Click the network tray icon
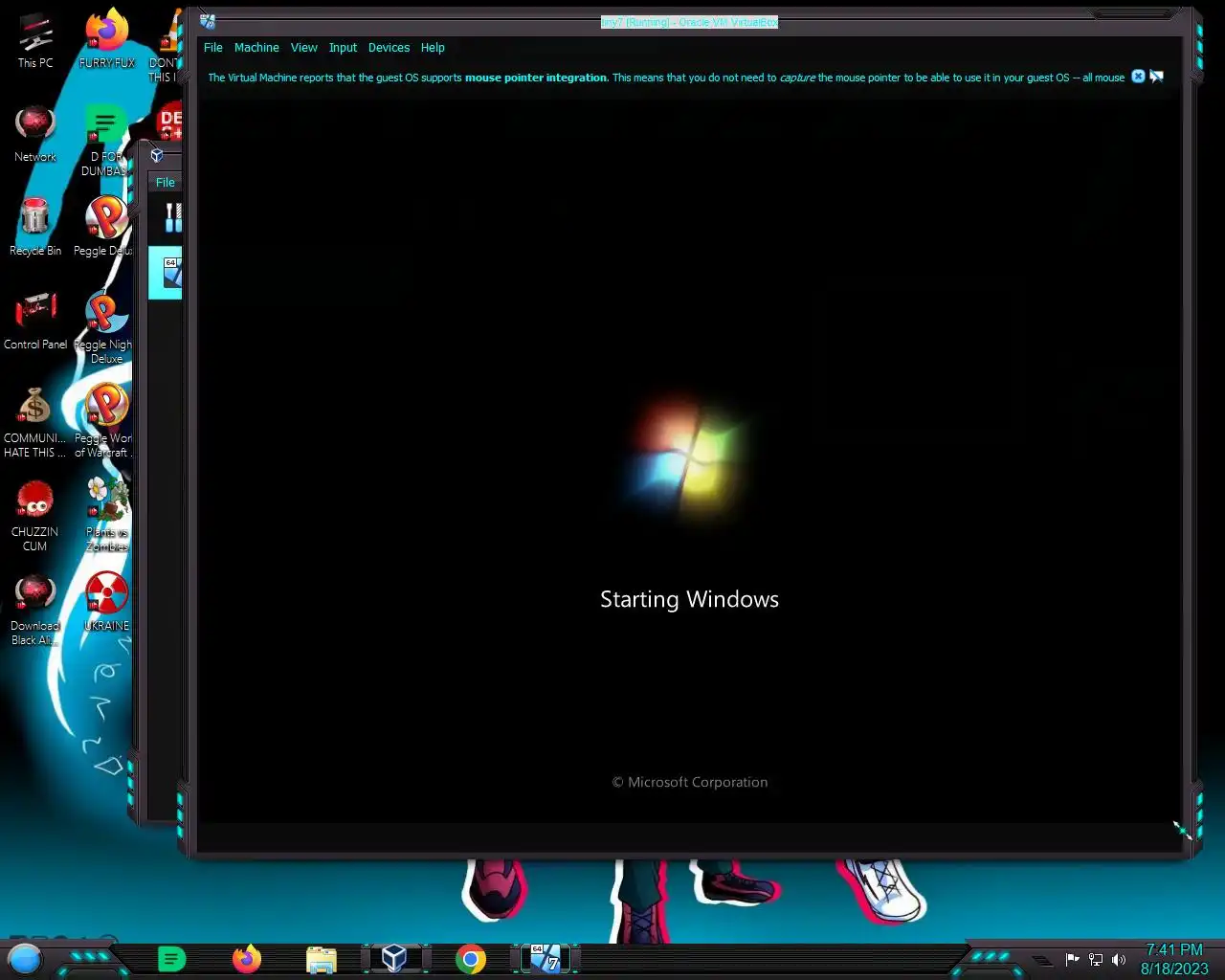This screenshot has height=980, width=1225. click(x=1096, y=960)
